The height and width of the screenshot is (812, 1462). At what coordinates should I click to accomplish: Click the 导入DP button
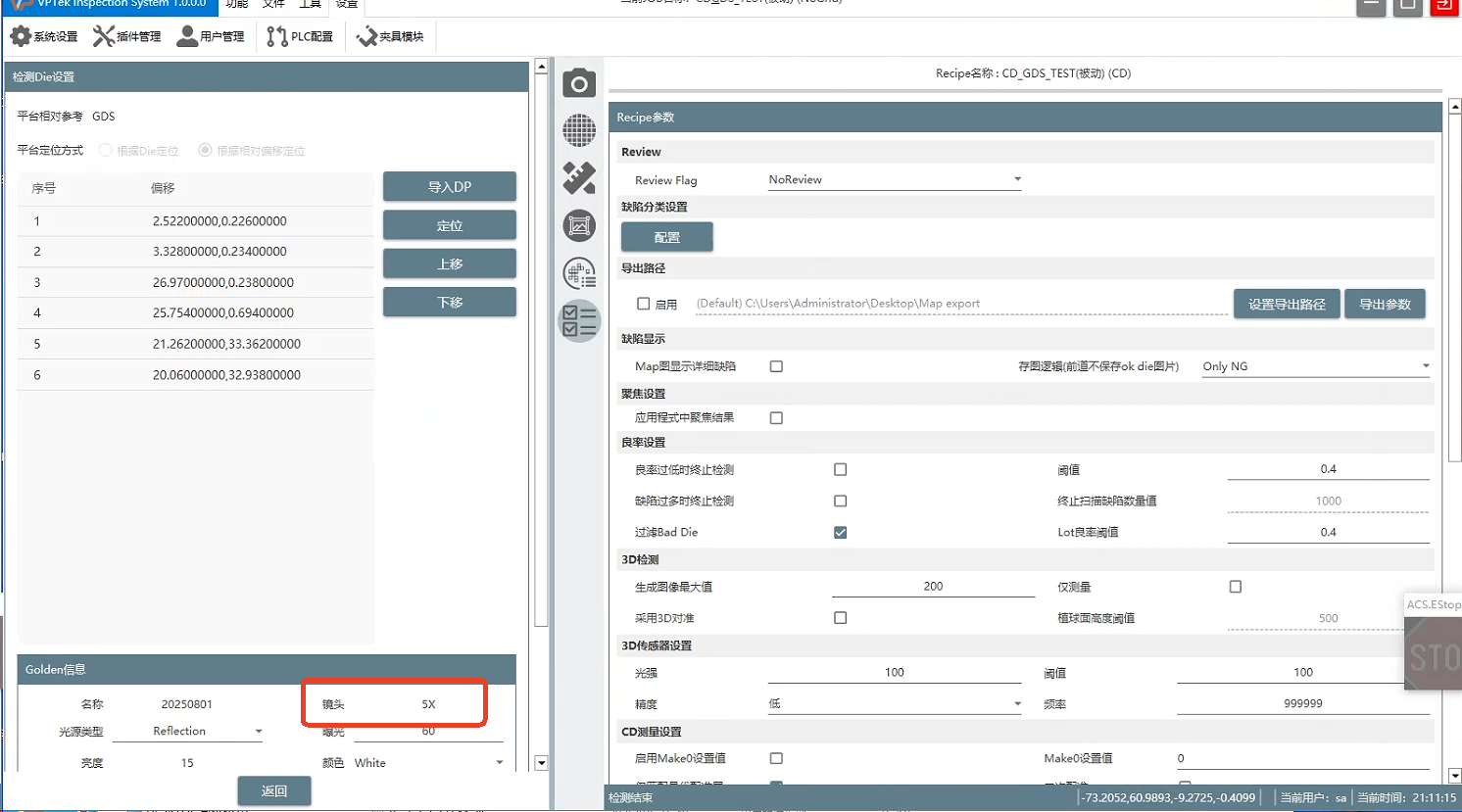[449, 186]
